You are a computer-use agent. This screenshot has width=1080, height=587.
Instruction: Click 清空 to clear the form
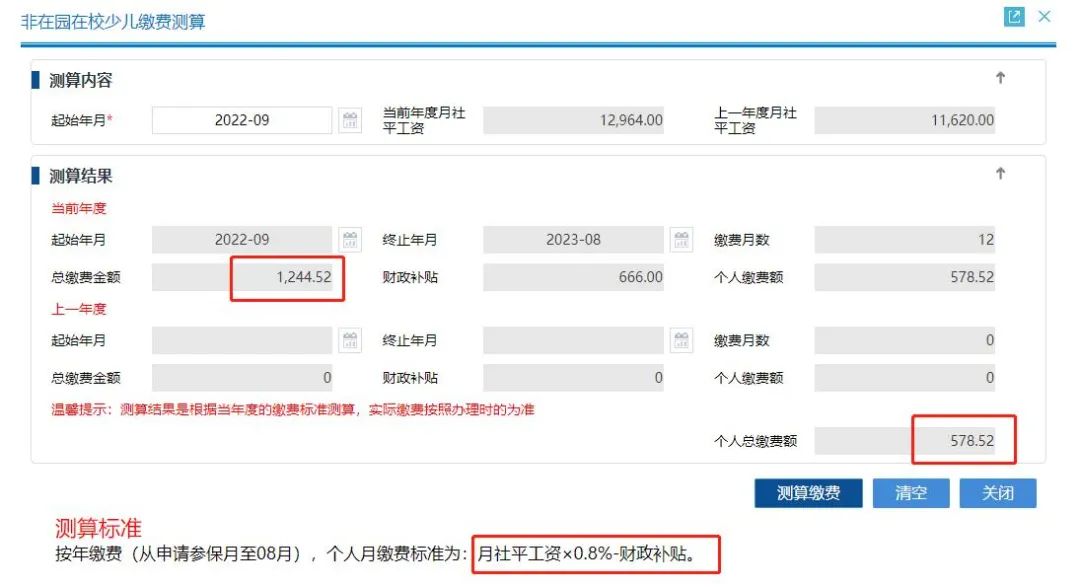(910, 492)
